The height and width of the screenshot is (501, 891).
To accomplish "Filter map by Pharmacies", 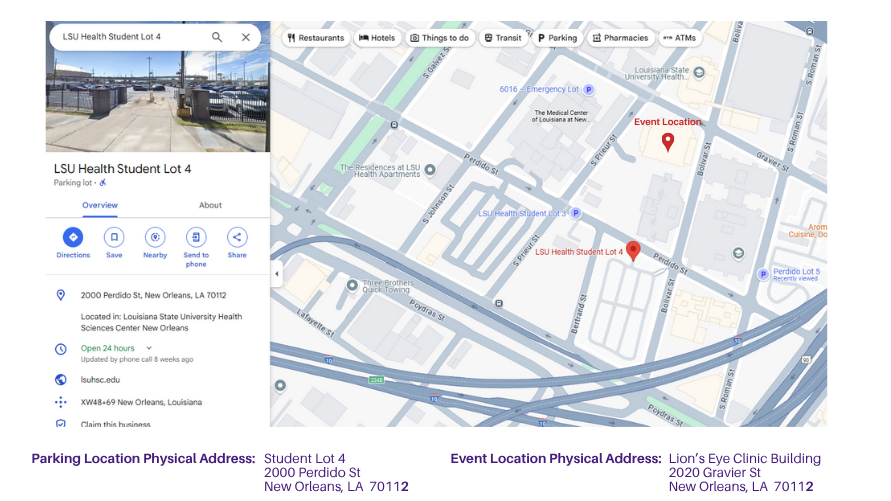I will [x=620, y=38].
